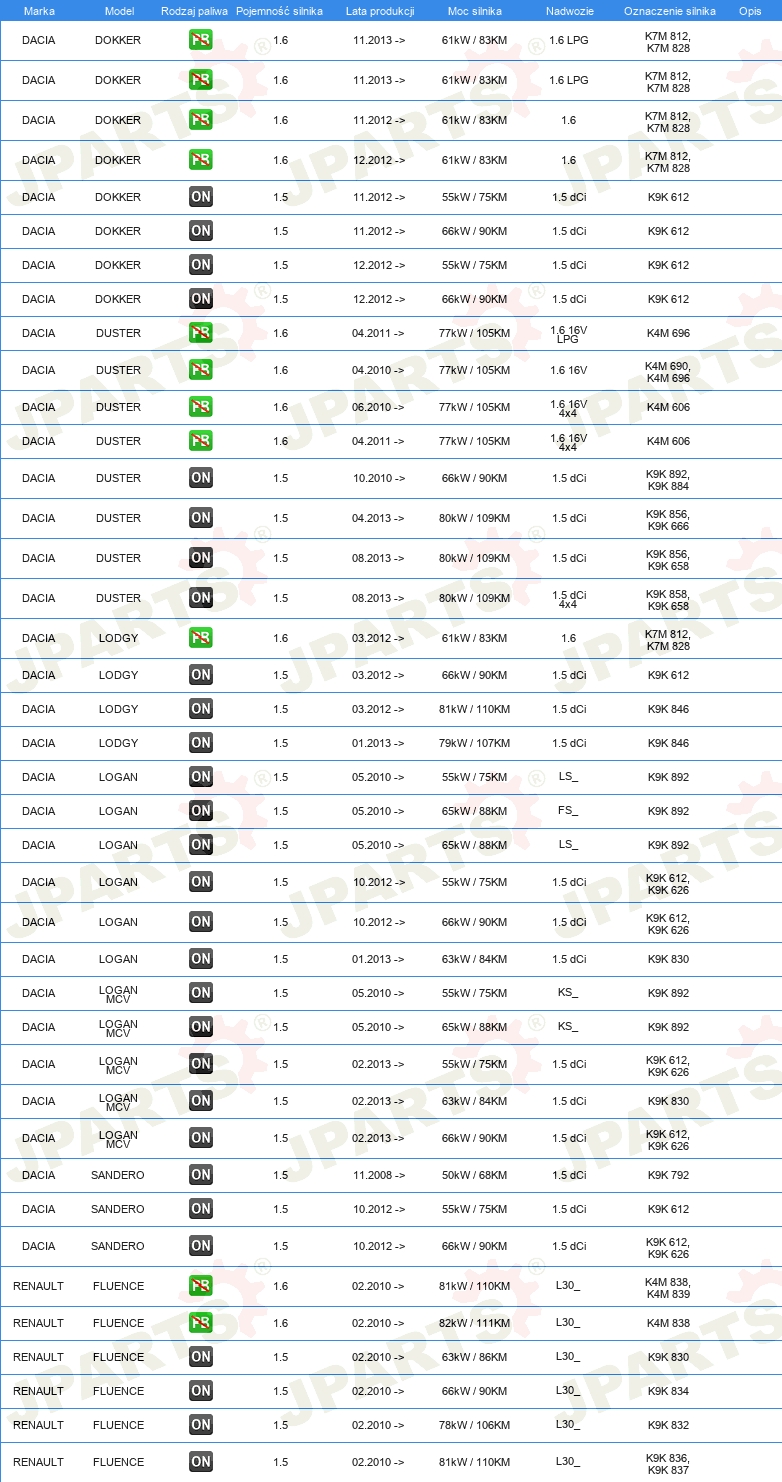782x1482 pixels.
Task: Select ON icon for Fluence 63kW / 86KM
Action: coord(200,1357)
